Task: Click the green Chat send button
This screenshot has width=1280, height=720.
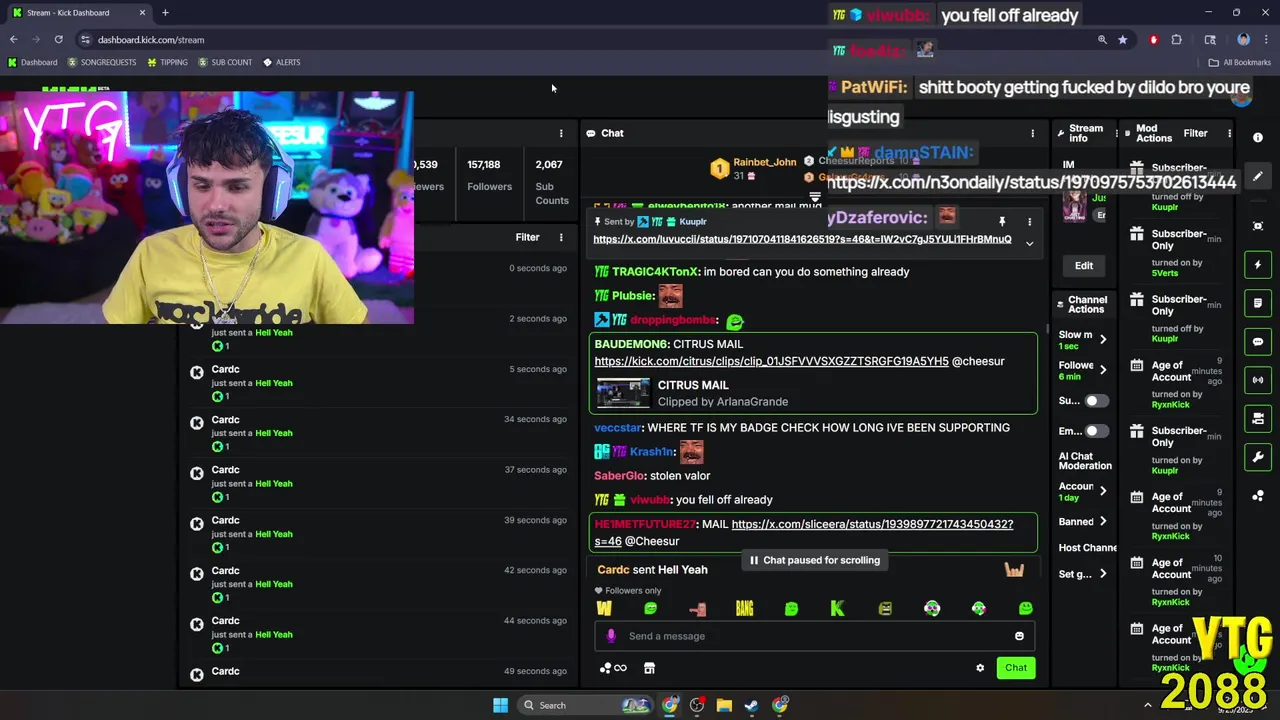Action: (1016, 668)
